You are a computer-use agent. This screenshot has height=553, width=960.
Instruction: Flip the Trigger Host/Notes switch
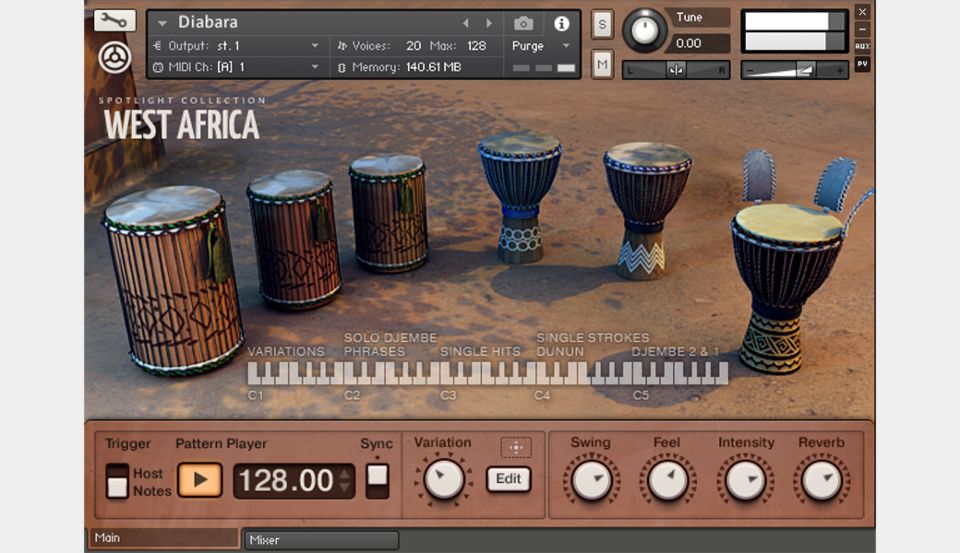coord(118,481)
